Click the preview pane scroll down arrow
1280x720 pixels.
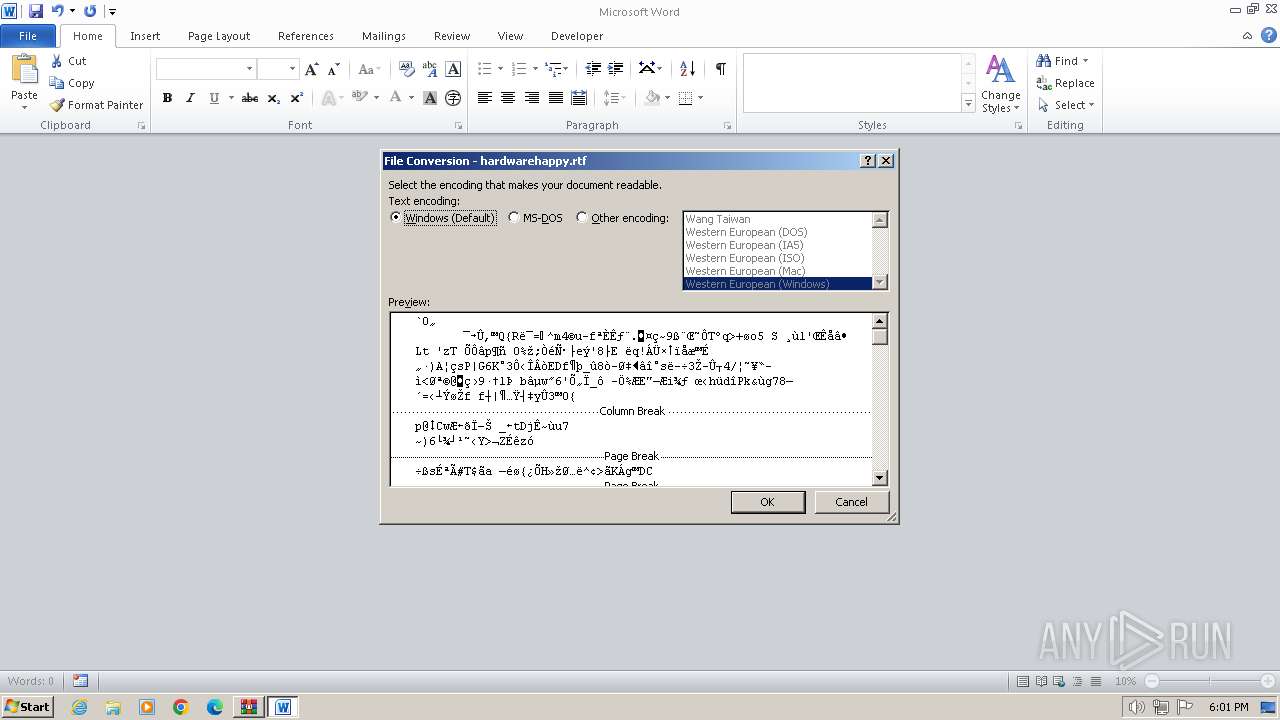pos(880,478)
